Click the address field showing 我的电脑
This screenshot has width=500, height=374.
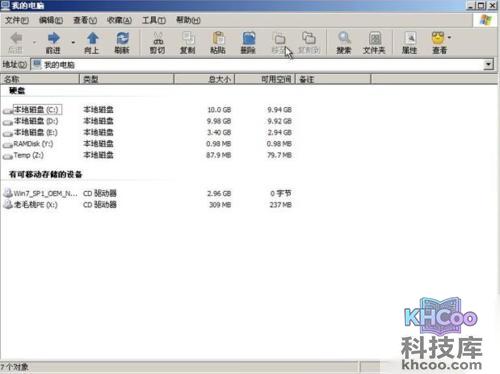(x=257, y=65)
